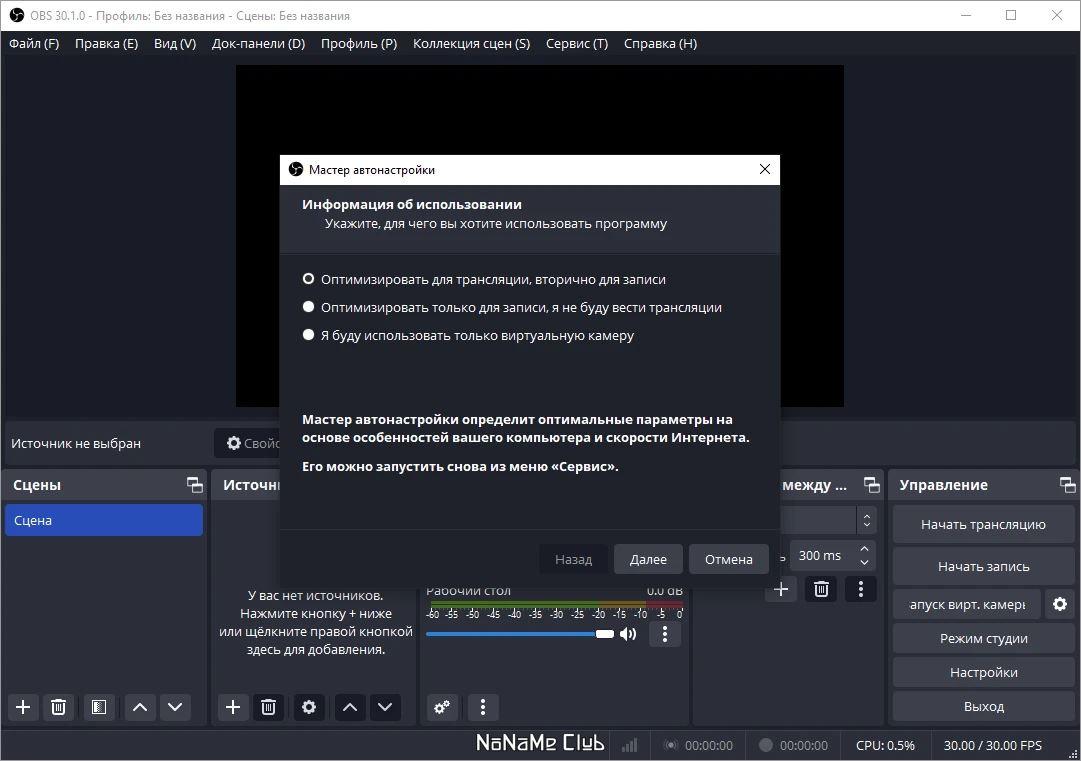Move source down arrow in Sources panel

tap(385, 707)
